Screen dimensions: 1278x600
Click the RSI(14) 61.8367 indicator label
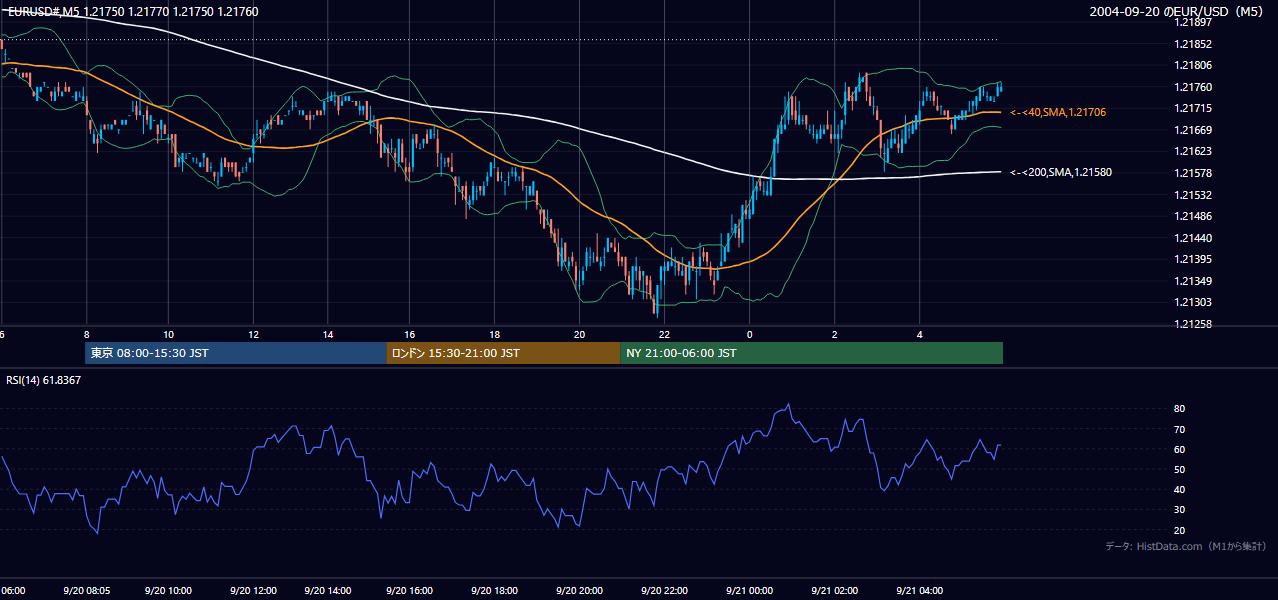click(42, 380)
